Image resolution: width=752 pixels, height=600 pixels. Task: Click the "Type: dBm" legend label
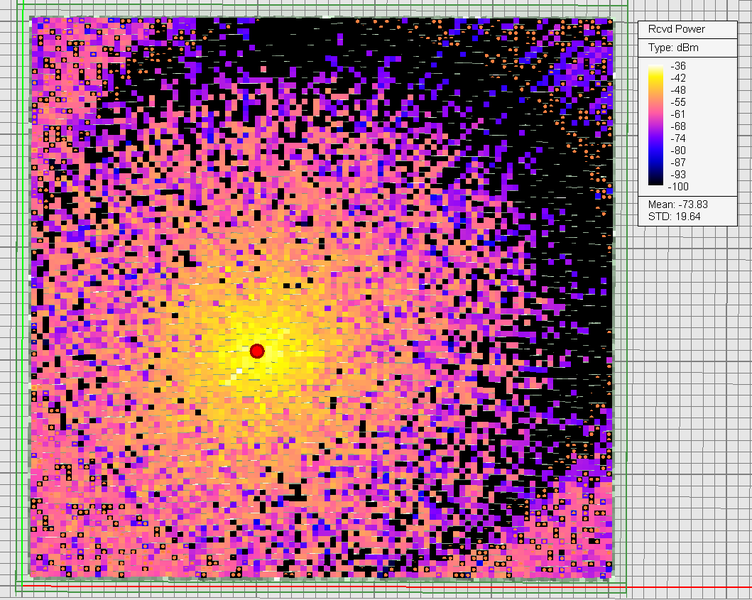(673, 47)
